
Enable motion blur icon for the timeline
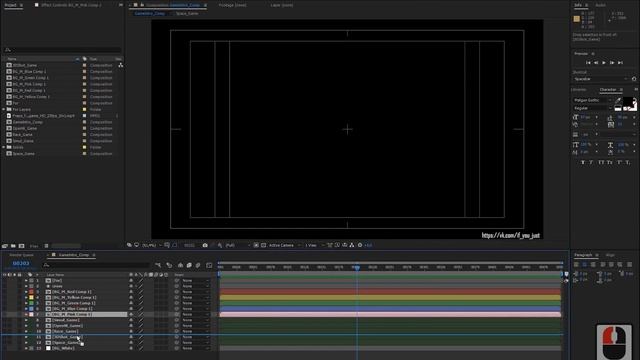pyautogui.click(x=198, y=265)
